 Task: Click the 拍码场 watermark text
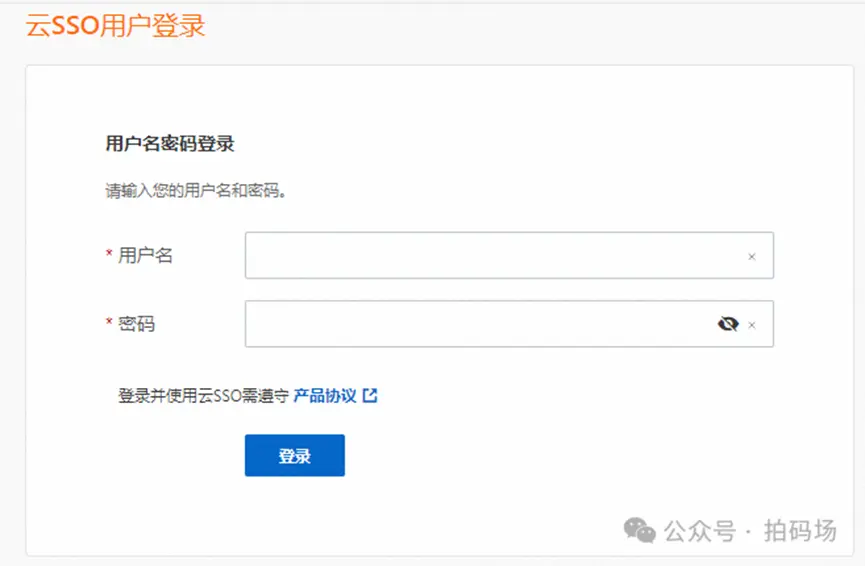pyautogui.click(x=800, y=531)
